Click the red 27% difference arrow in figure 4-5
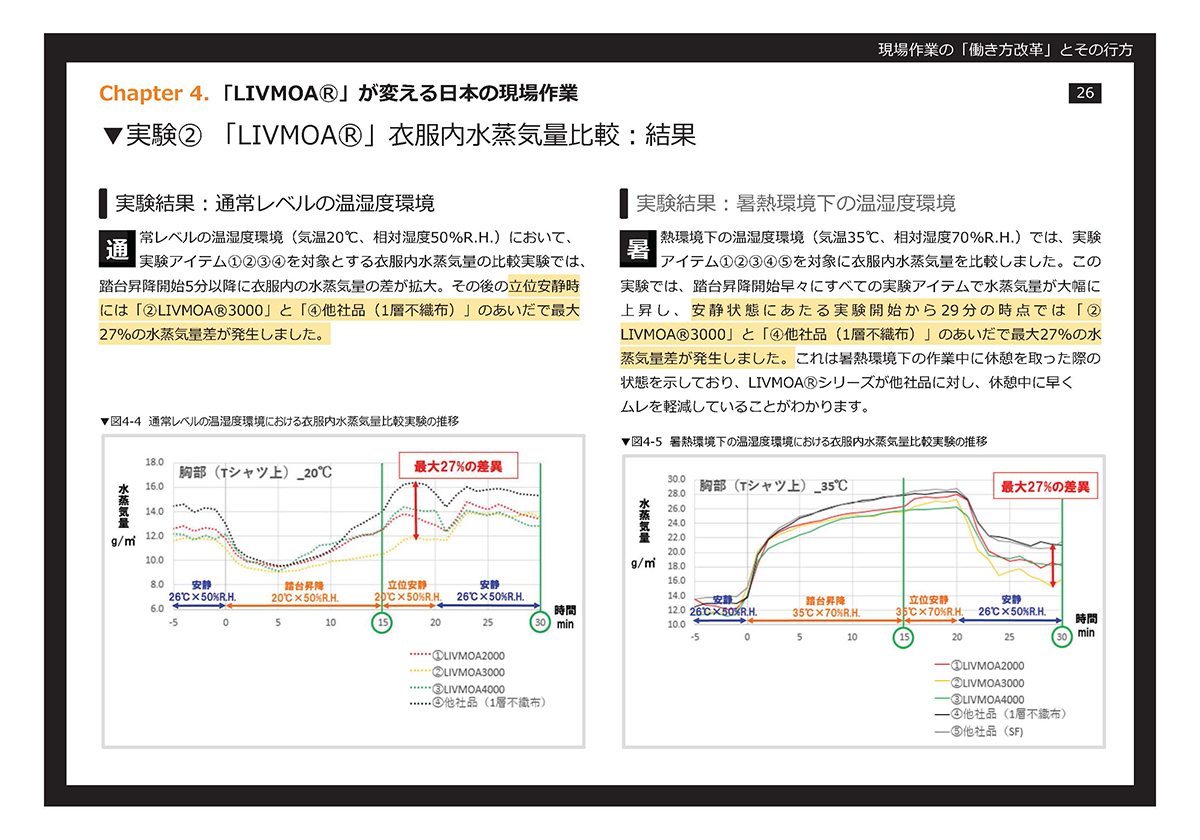Screen dimensions: 1200x840 coord(1051,567)
